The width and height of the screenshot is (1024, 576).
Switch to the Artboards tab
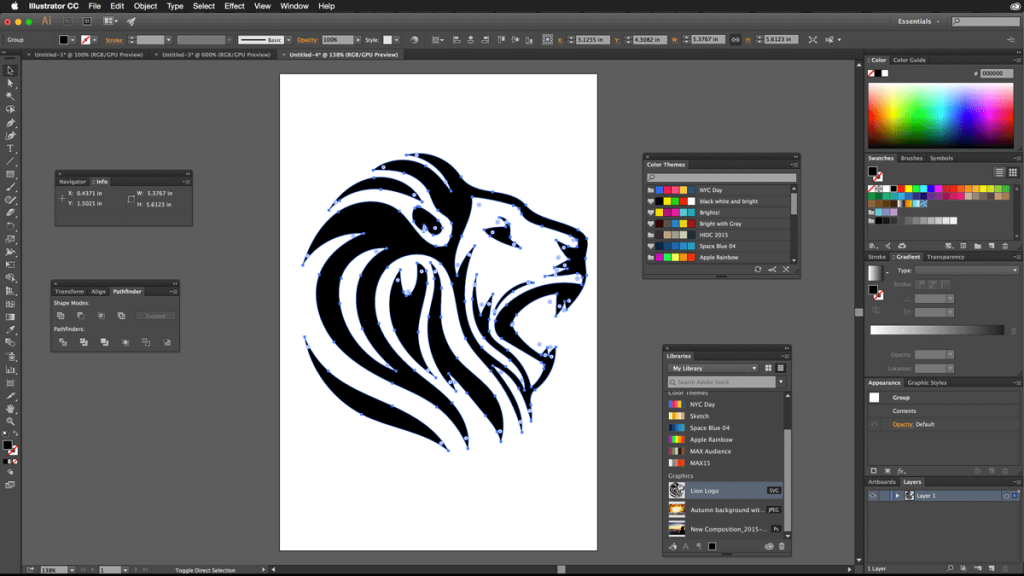(882, 482)
